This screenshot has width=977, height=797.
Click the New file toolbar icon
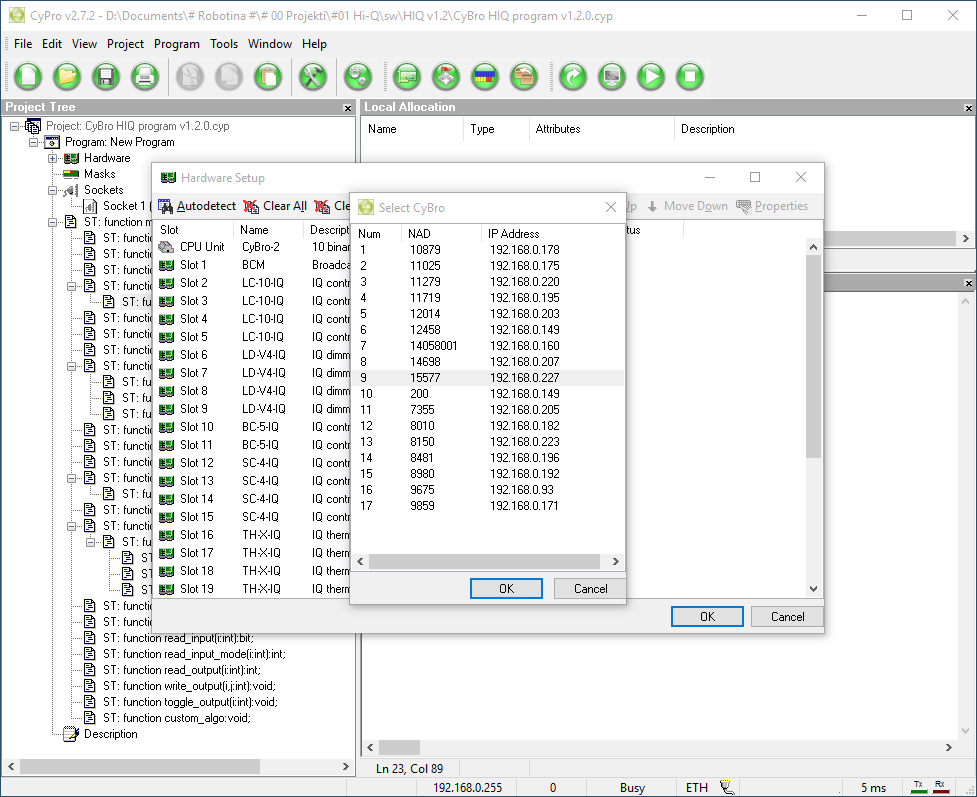[29, 76]
